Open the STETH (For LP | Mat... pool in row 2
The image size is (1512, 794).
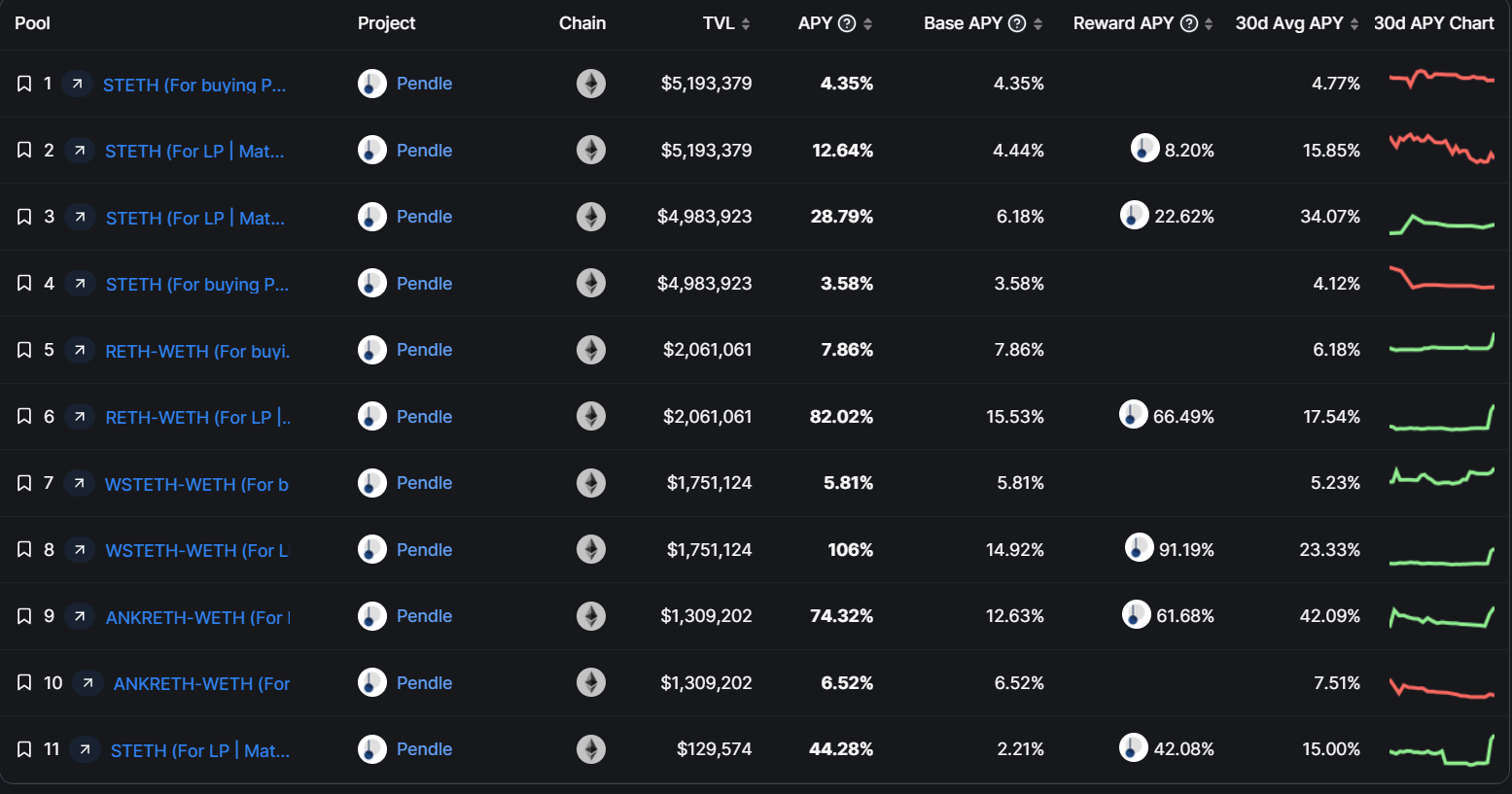[x=194, y=151]
